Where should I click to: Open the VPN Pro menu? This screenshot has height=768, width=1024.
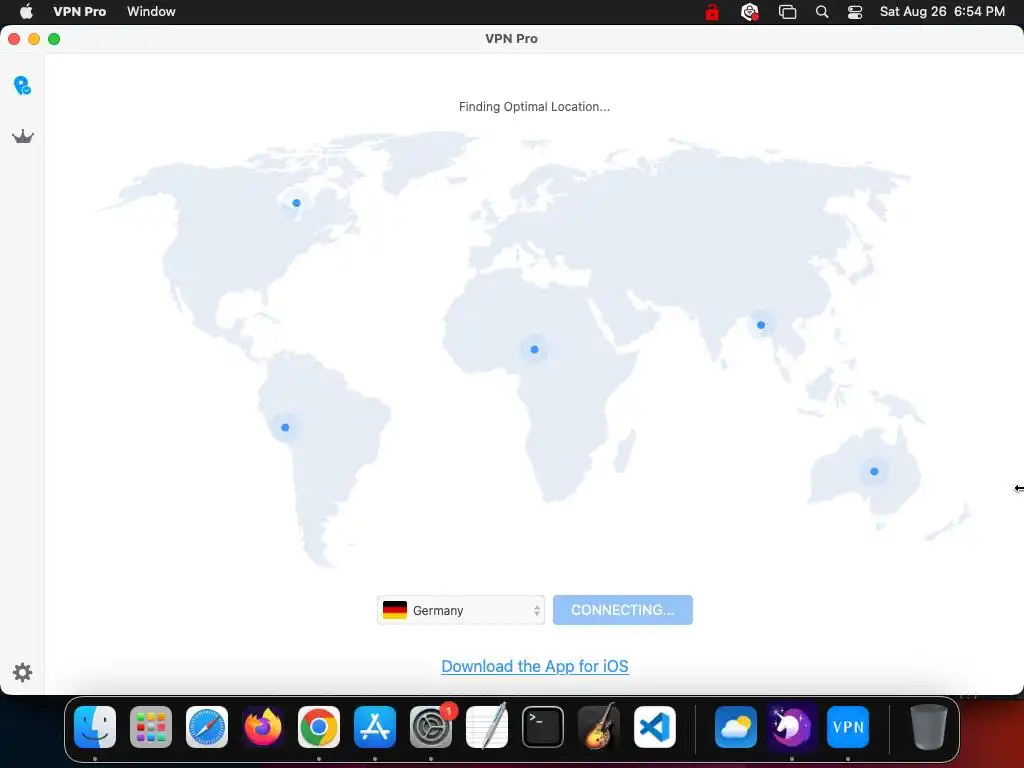[x=80, y=12]
